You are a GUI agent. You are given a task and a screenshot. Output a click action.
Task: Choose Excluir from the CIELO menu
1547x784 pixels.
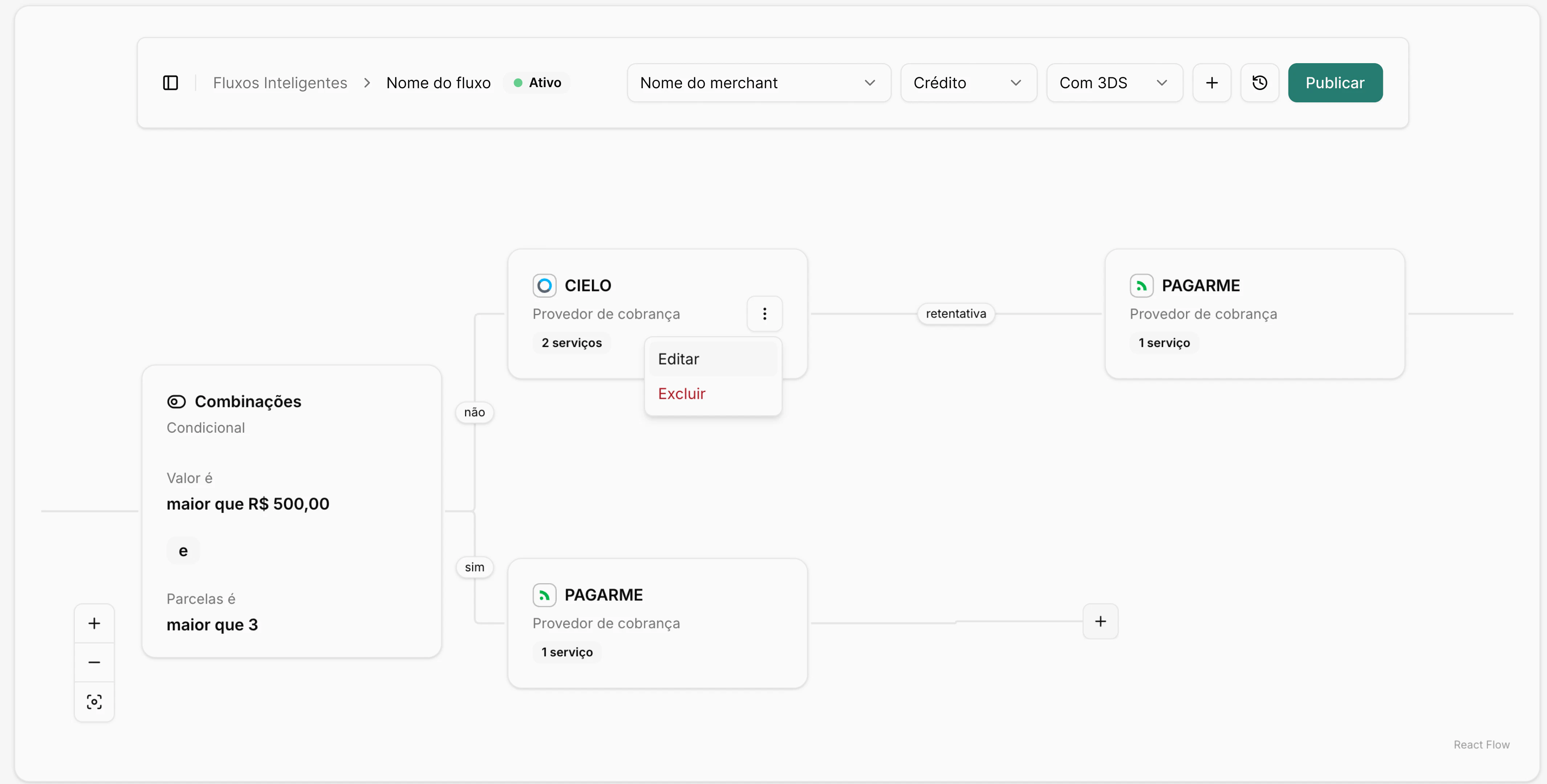(x=713, y=394)
